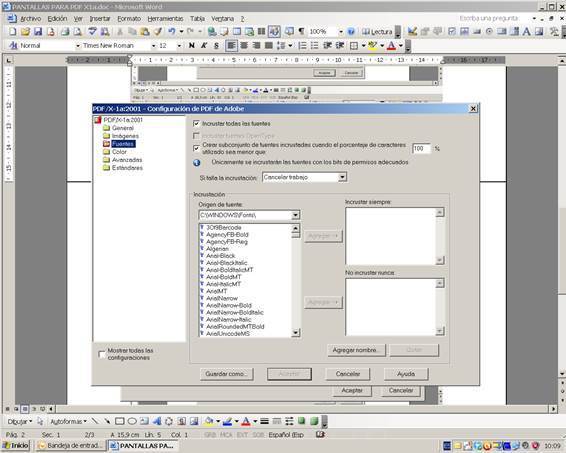Click the Align right icon
This screenshot has width=566, height=453.
(256, 45)
